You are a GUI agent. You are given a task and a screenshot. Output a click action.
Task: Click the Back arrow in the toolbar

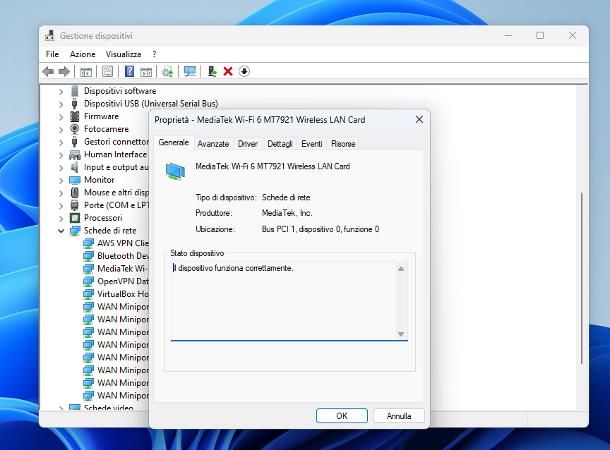point(48,72)
